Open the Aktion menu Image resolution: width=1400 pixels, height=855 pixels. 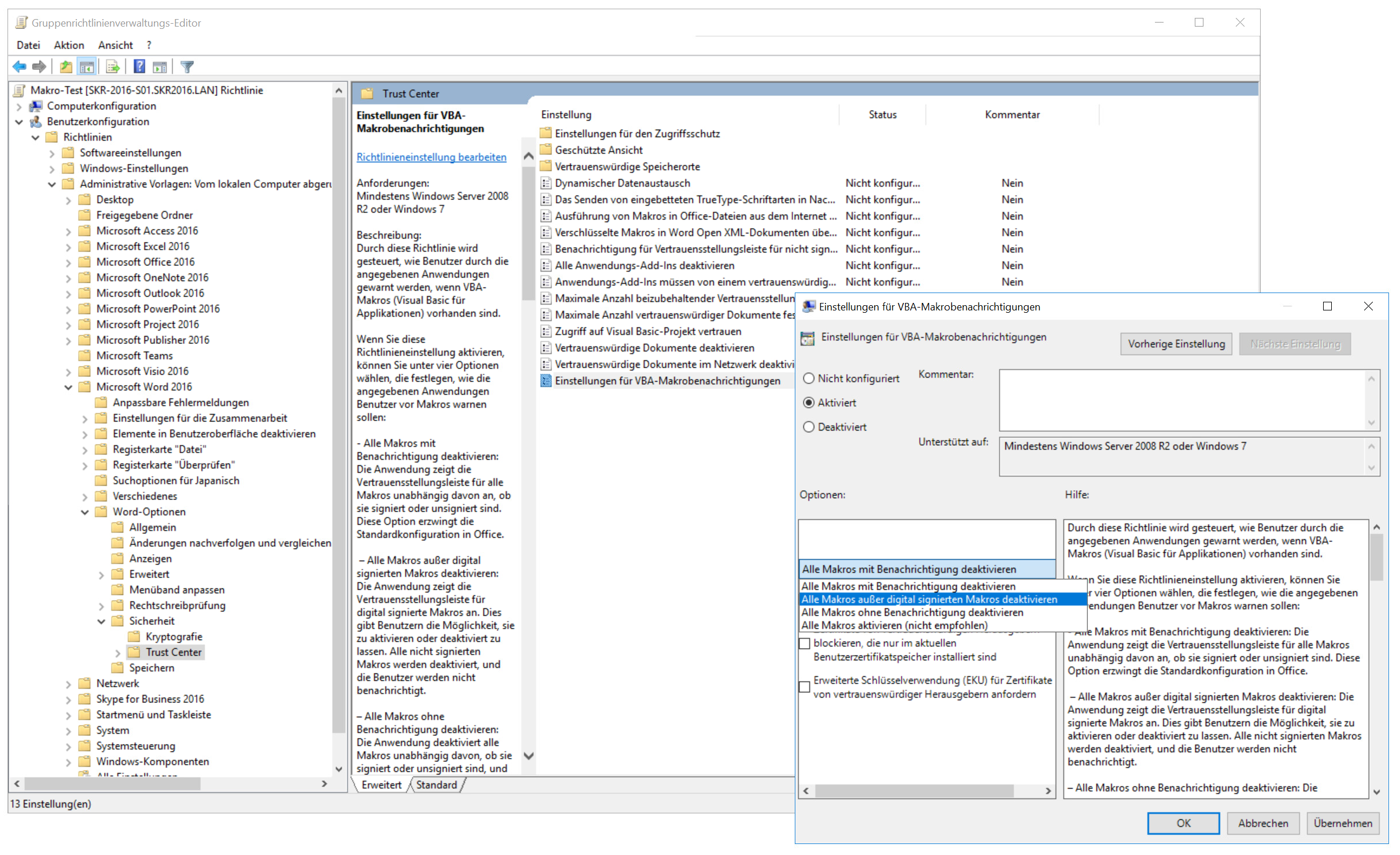(x=69, y=45)
